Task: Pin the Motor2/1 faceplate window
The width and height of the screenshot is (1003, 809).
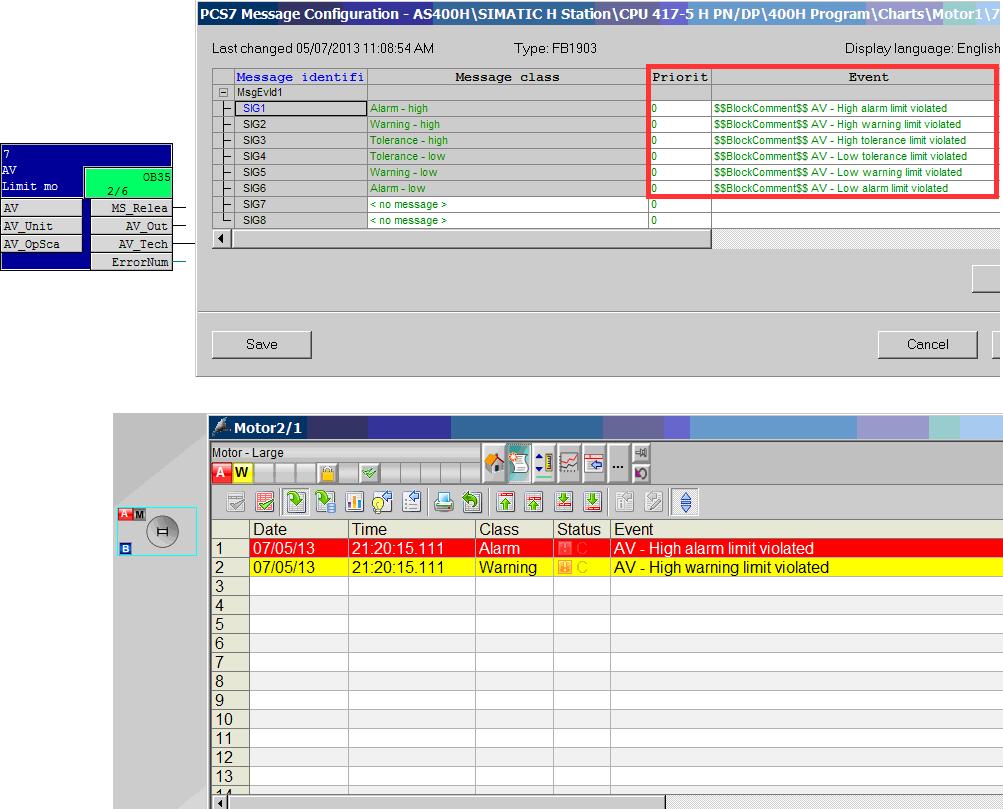Action: pyautogui.click(x=641, y=453)
